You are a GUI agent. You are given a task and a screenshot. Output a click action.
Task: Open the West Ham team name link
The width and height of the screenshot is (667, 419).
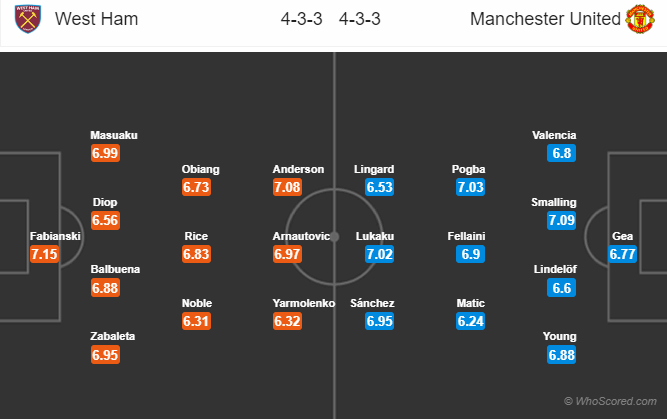97,18
